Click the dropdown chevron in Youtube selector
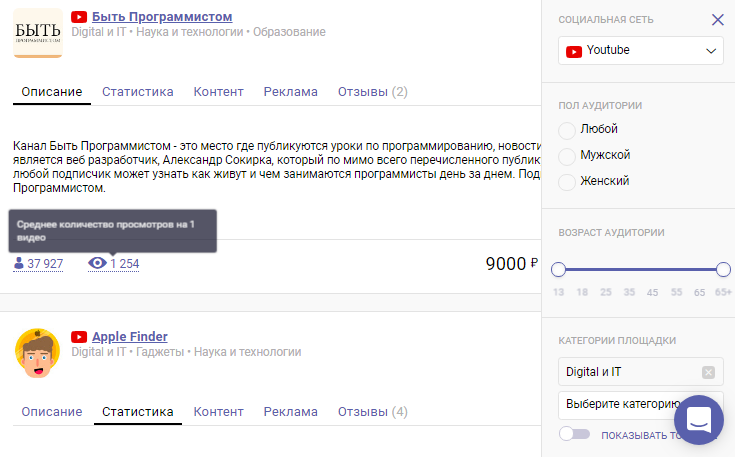Screen dimensions: 735x457 [x=711, y=51]
